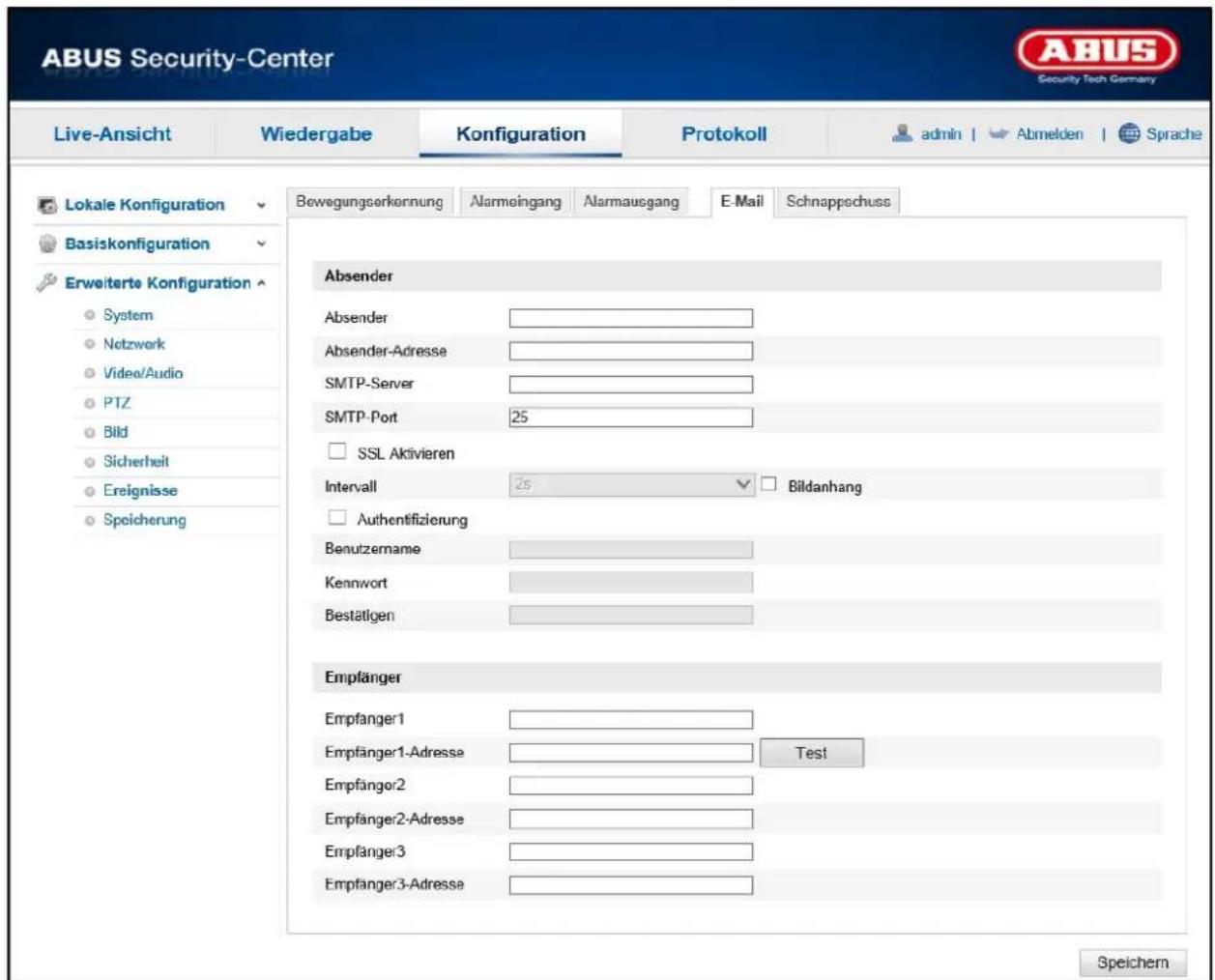Click the Bestätigen input field
The height and width of the screenshot is (980, 1215).
point(631,616)
